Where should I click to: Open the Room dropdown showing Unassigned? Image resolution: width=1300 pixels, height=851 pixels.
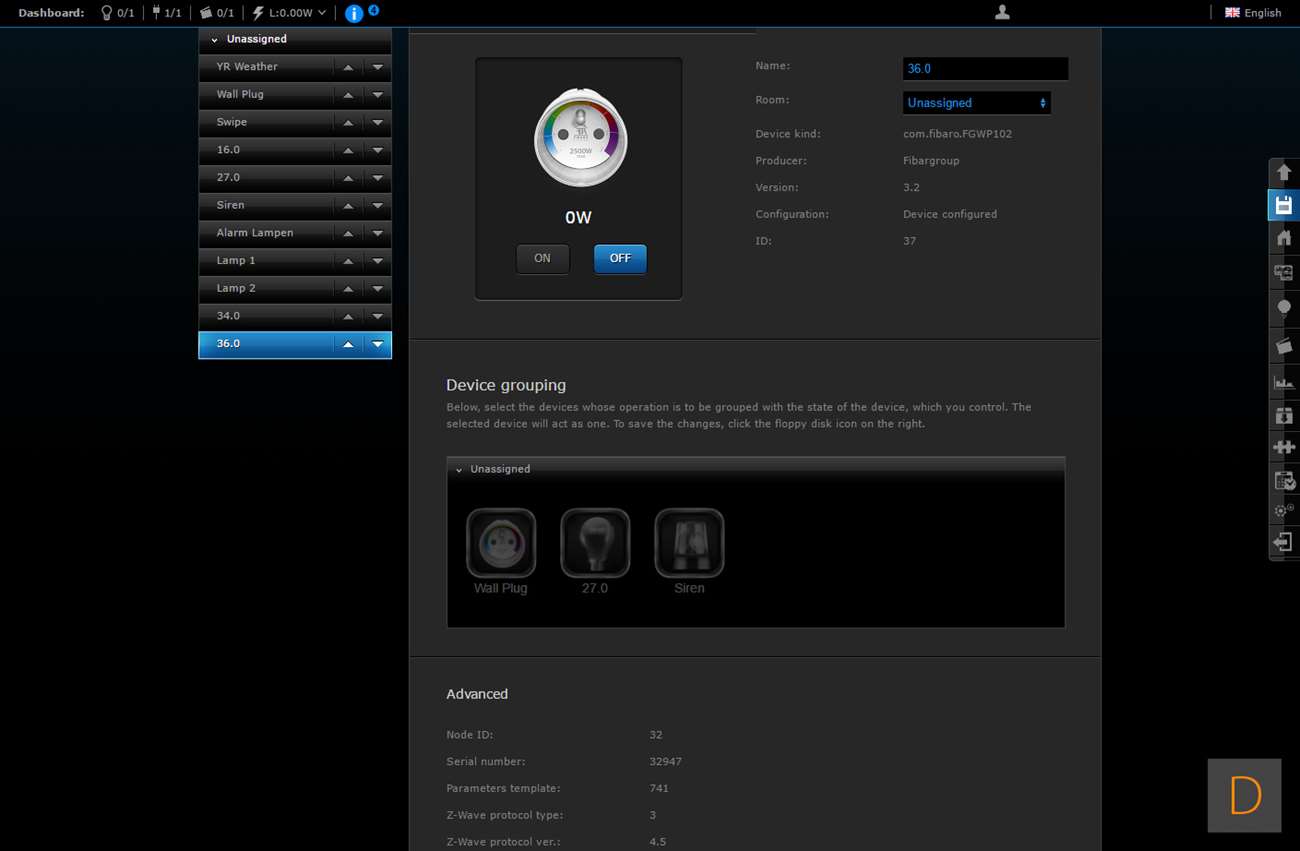976,103
